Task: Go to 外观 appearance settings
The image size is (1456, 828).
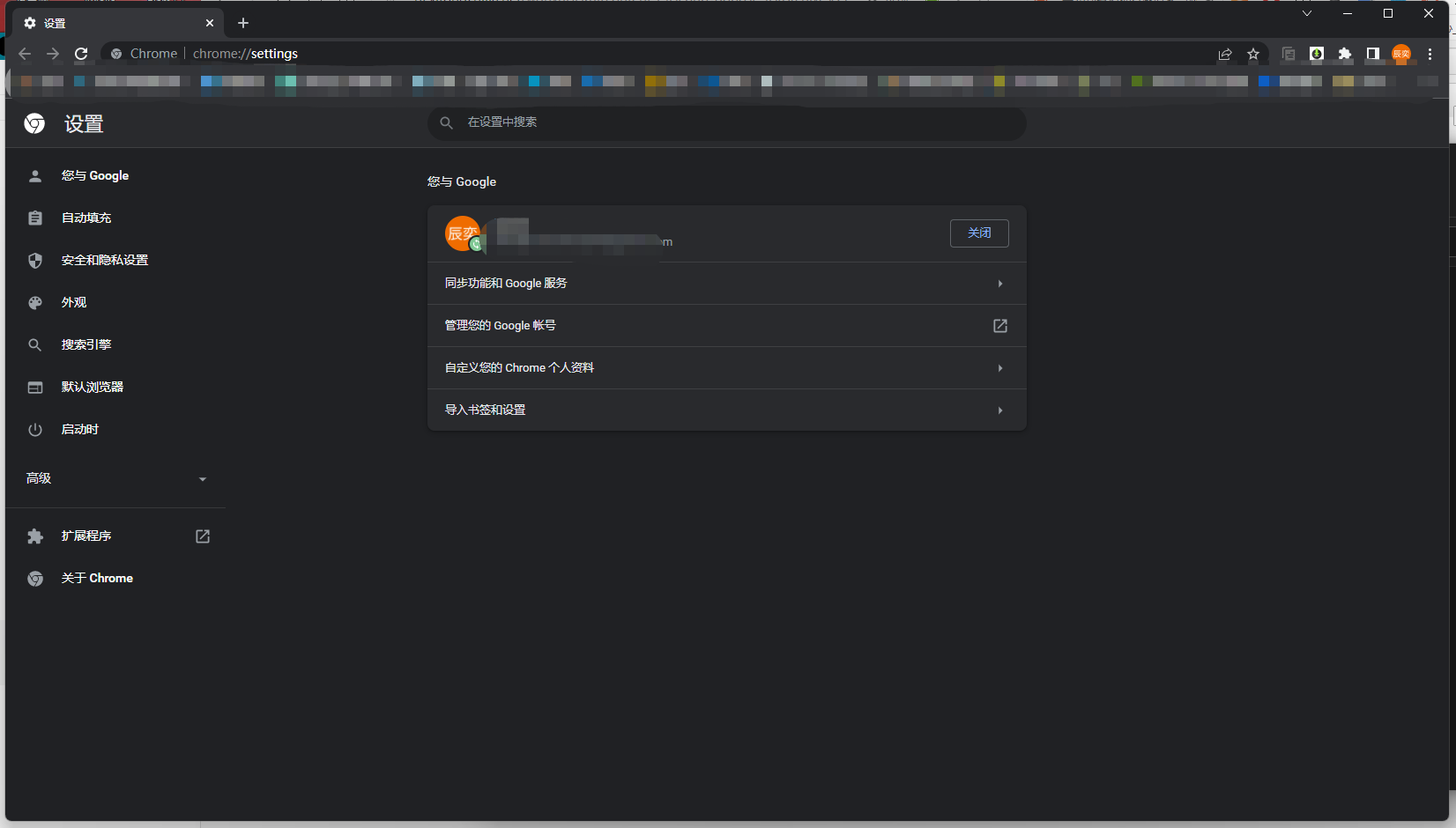Action: coord(74,302)
